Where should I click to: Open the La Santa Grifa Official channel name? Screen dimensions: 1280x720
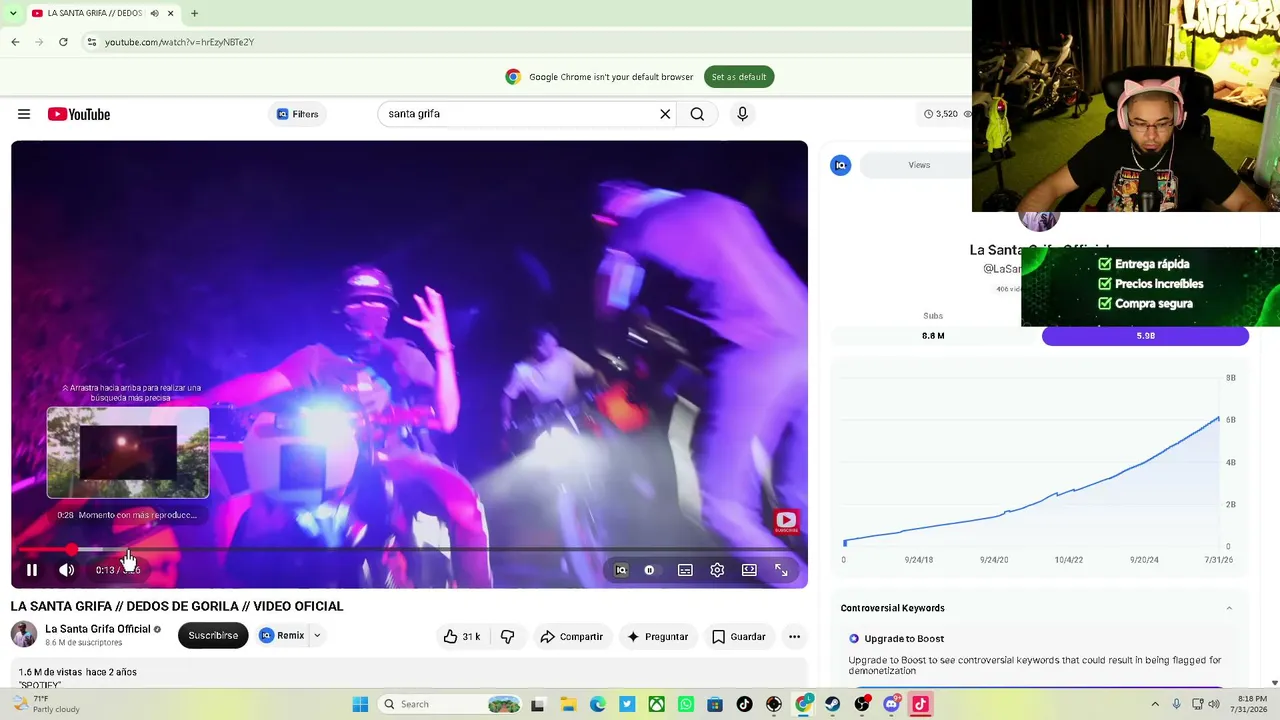pyautogui.click(x=98, y=629)
